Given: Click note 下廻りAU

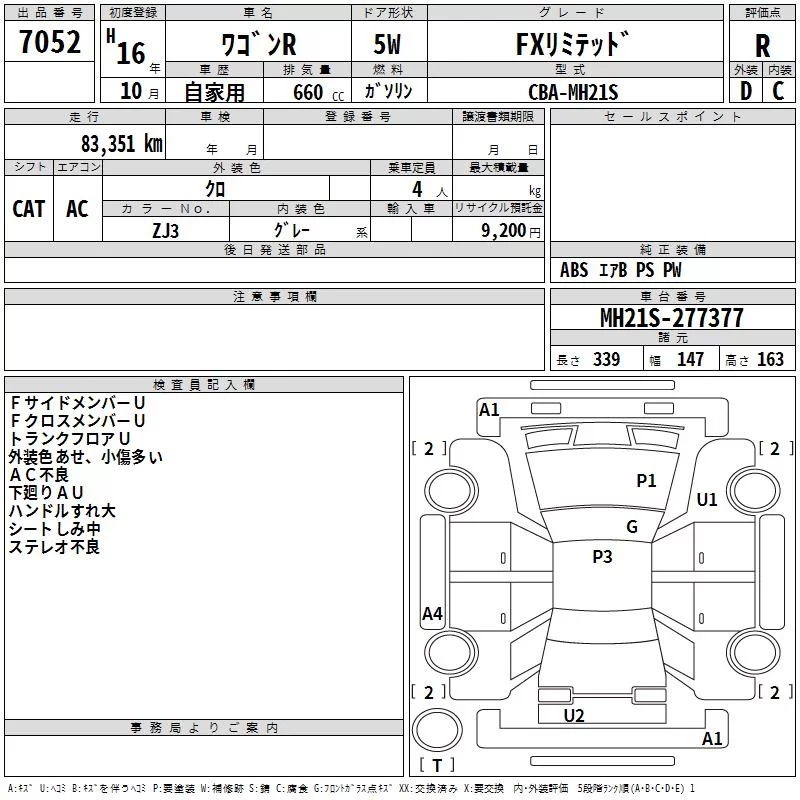Looking at the screenshot, I should (46, 492).
